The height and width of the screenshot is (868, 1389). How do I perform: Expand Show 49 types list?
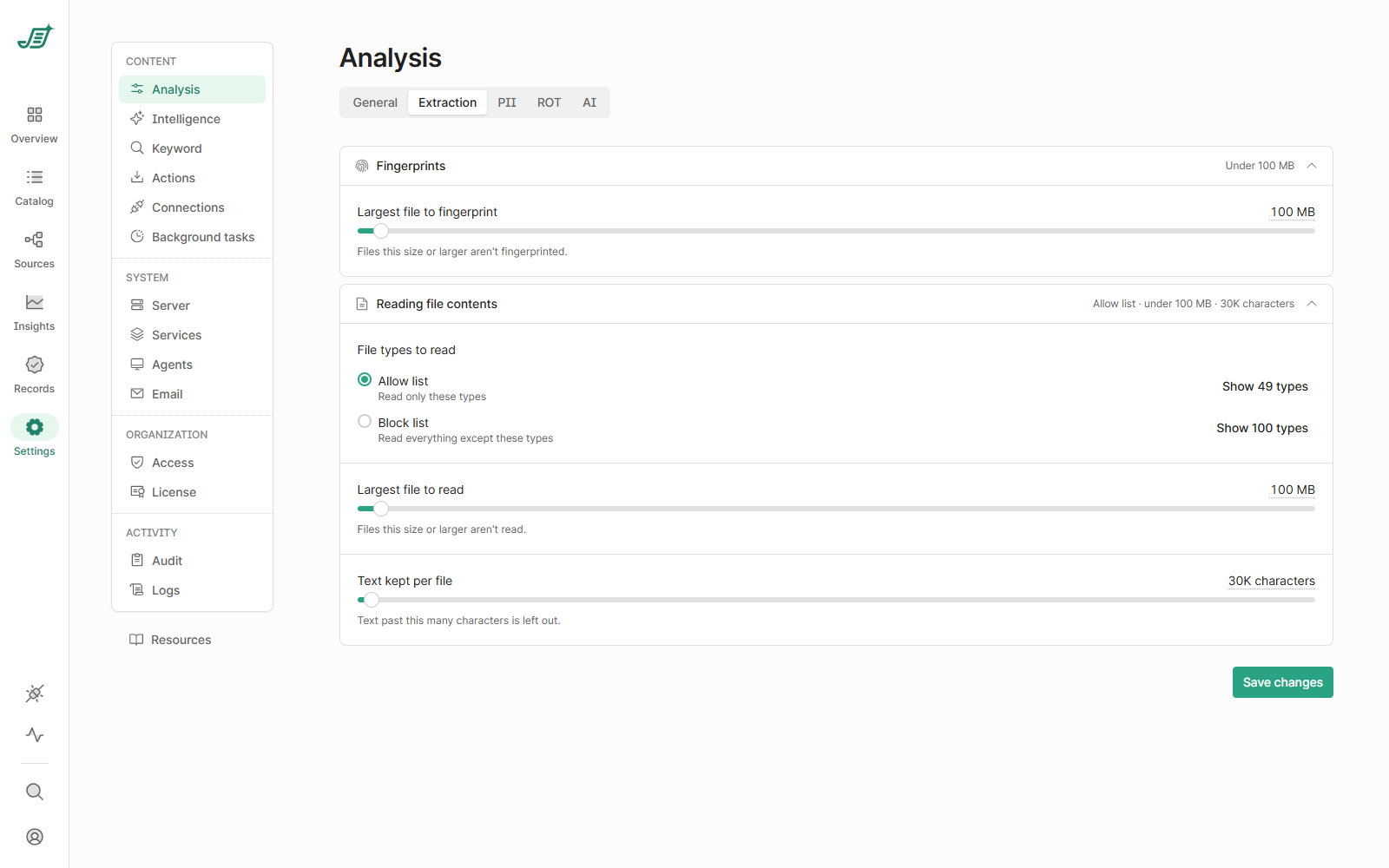1265,386
